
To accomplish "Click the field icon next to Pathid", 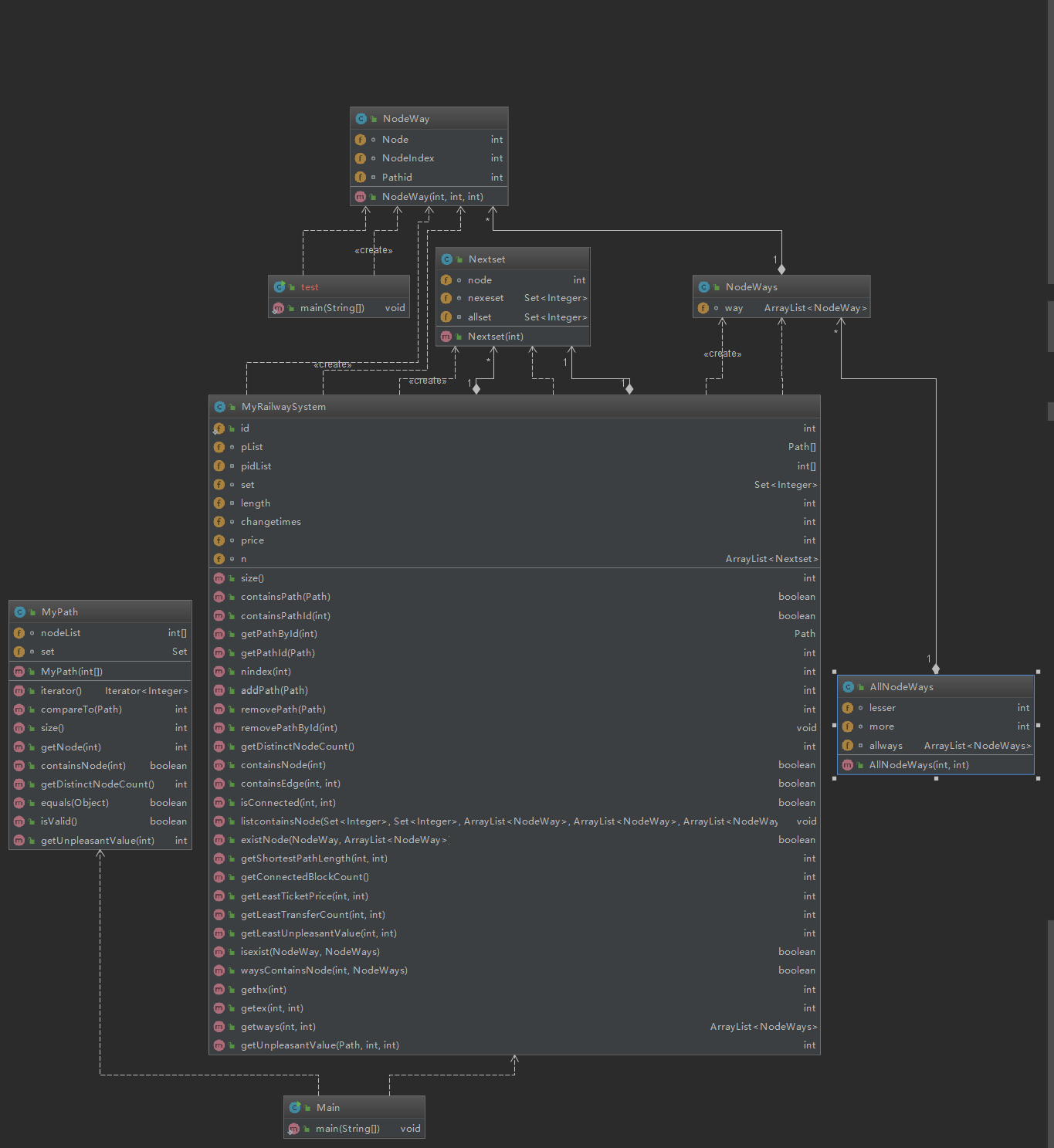I will pyautogui.click(x=361, y=178).
